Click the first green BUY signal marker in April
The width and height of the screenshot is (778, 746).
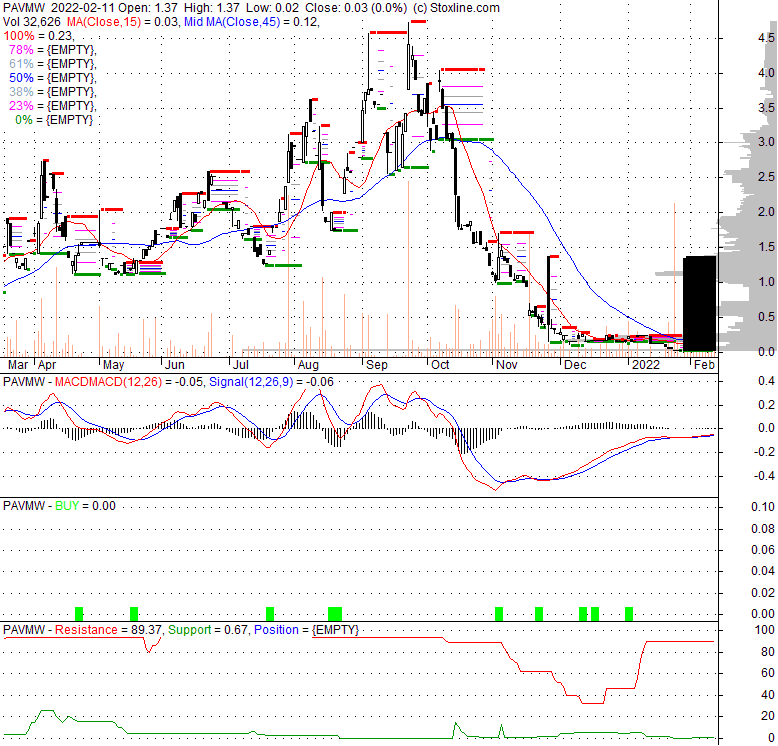click(x=79, y=614)
